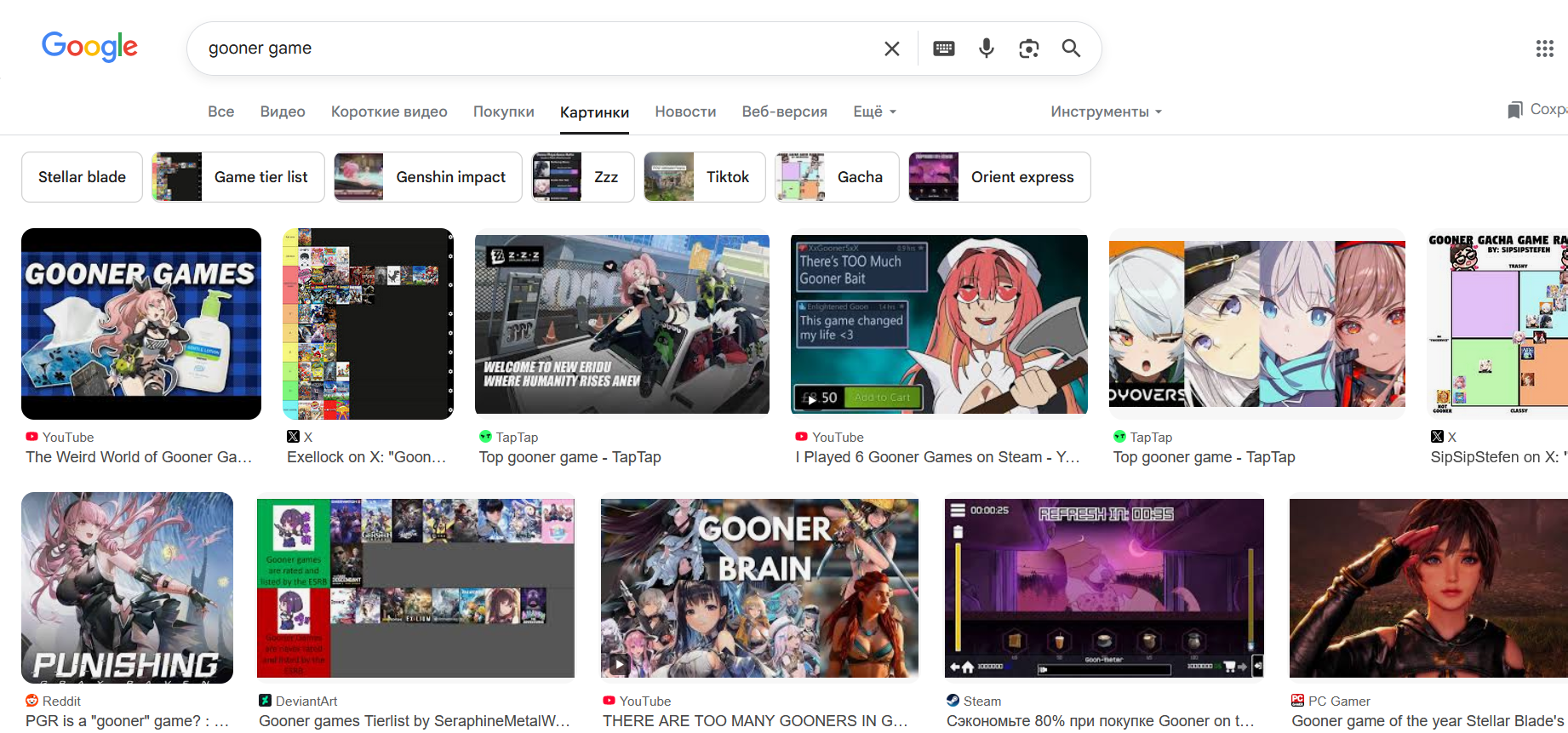
Task: Filter by Tiktok chip
Action: click(705, 177)
